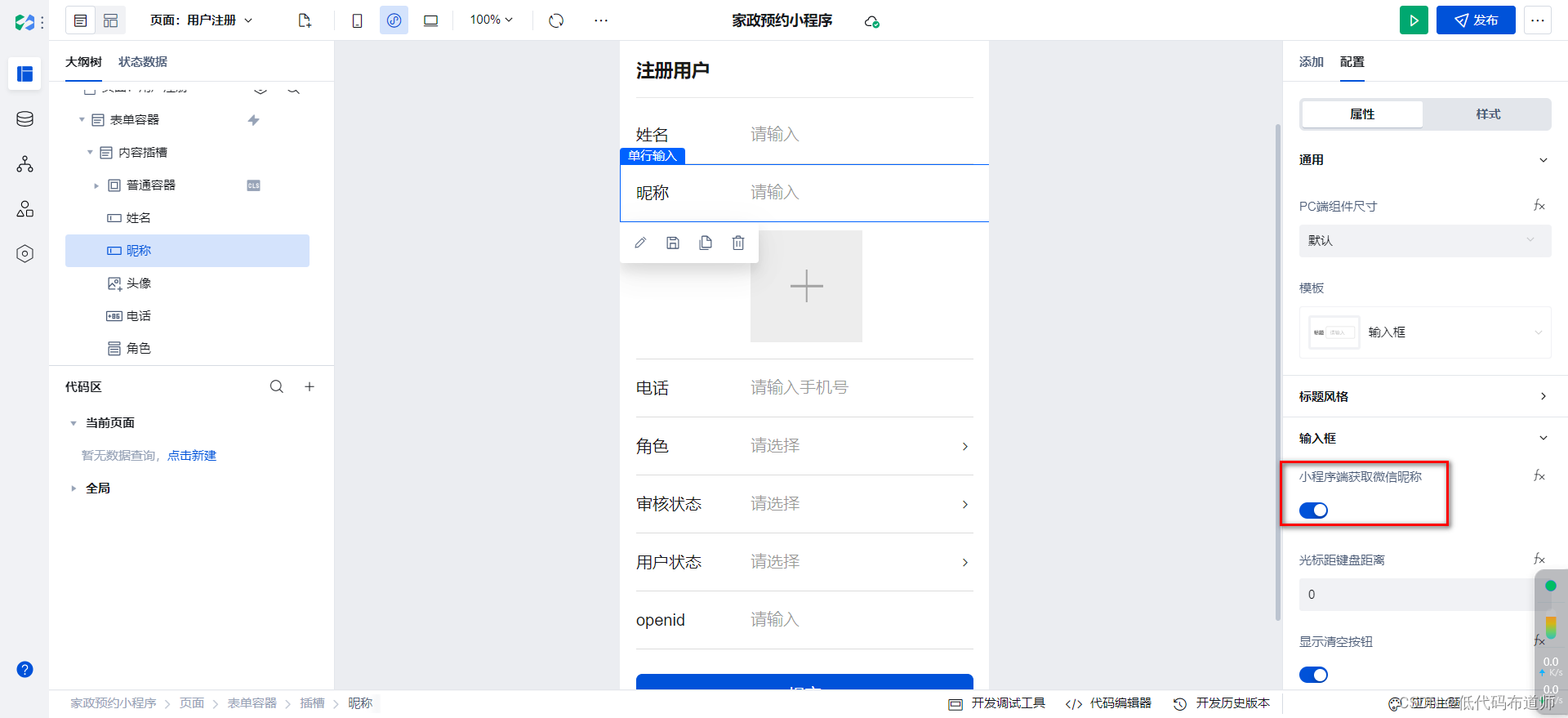Click the refresh canvas icon
Image resolution: width=1568 pixels, height=718 pixels.
(x=556, y=20)
